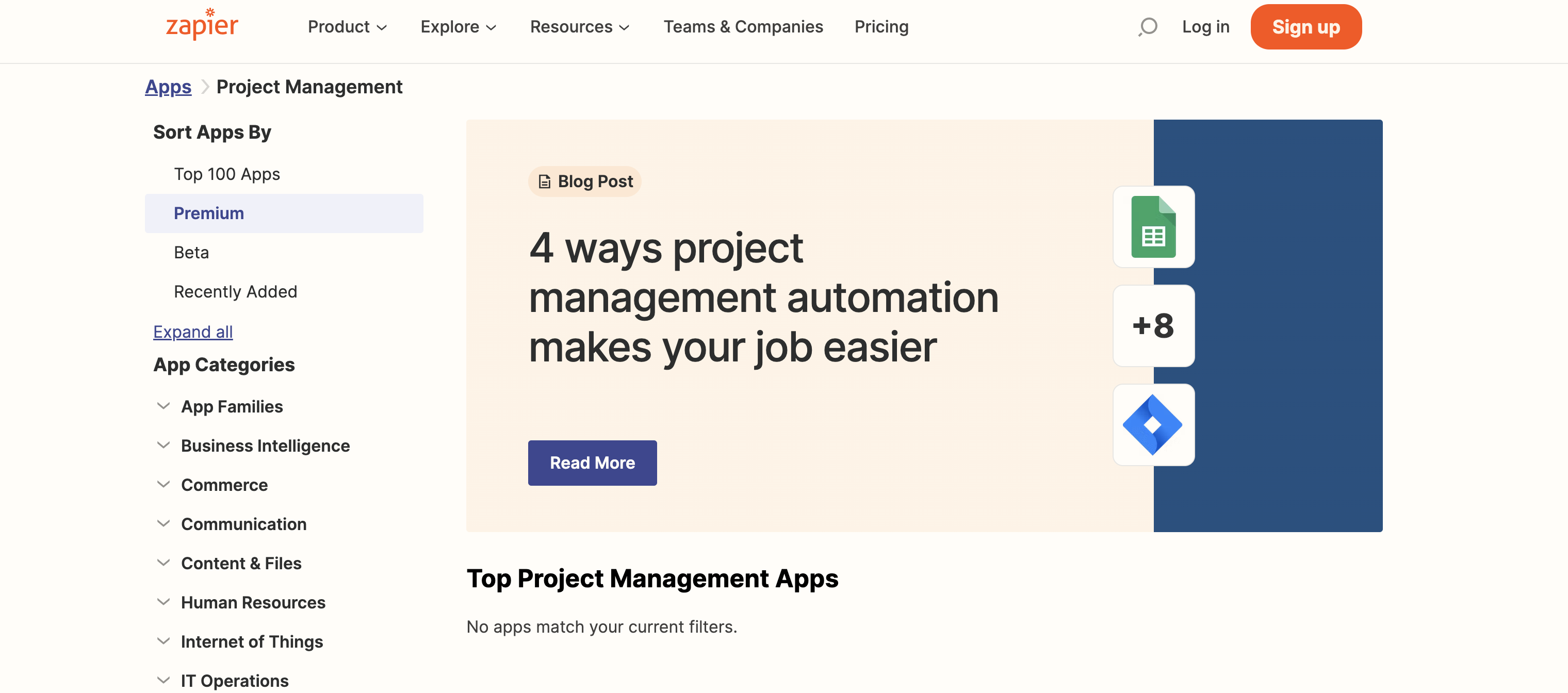Go to Apps breadcrumb link
1568x693 pixels.
pos(168,87)
